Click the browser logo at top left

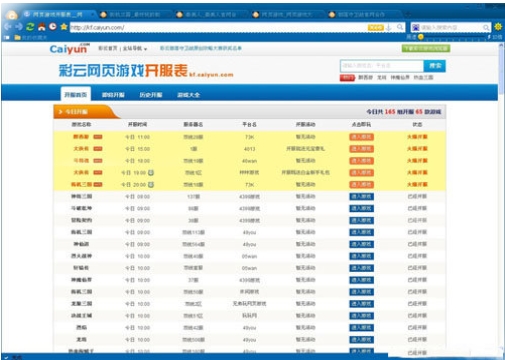point(12,14)
